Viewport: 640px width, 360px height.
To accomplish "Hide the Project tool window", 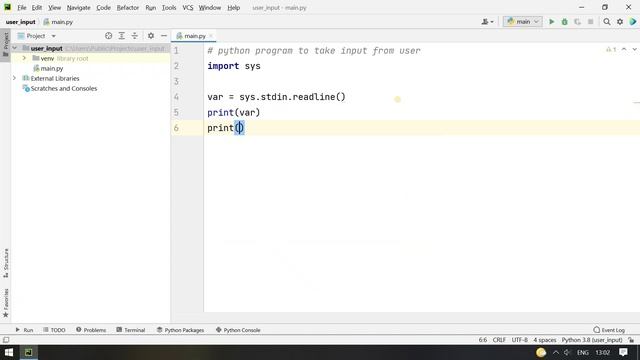I will point(164,36).
